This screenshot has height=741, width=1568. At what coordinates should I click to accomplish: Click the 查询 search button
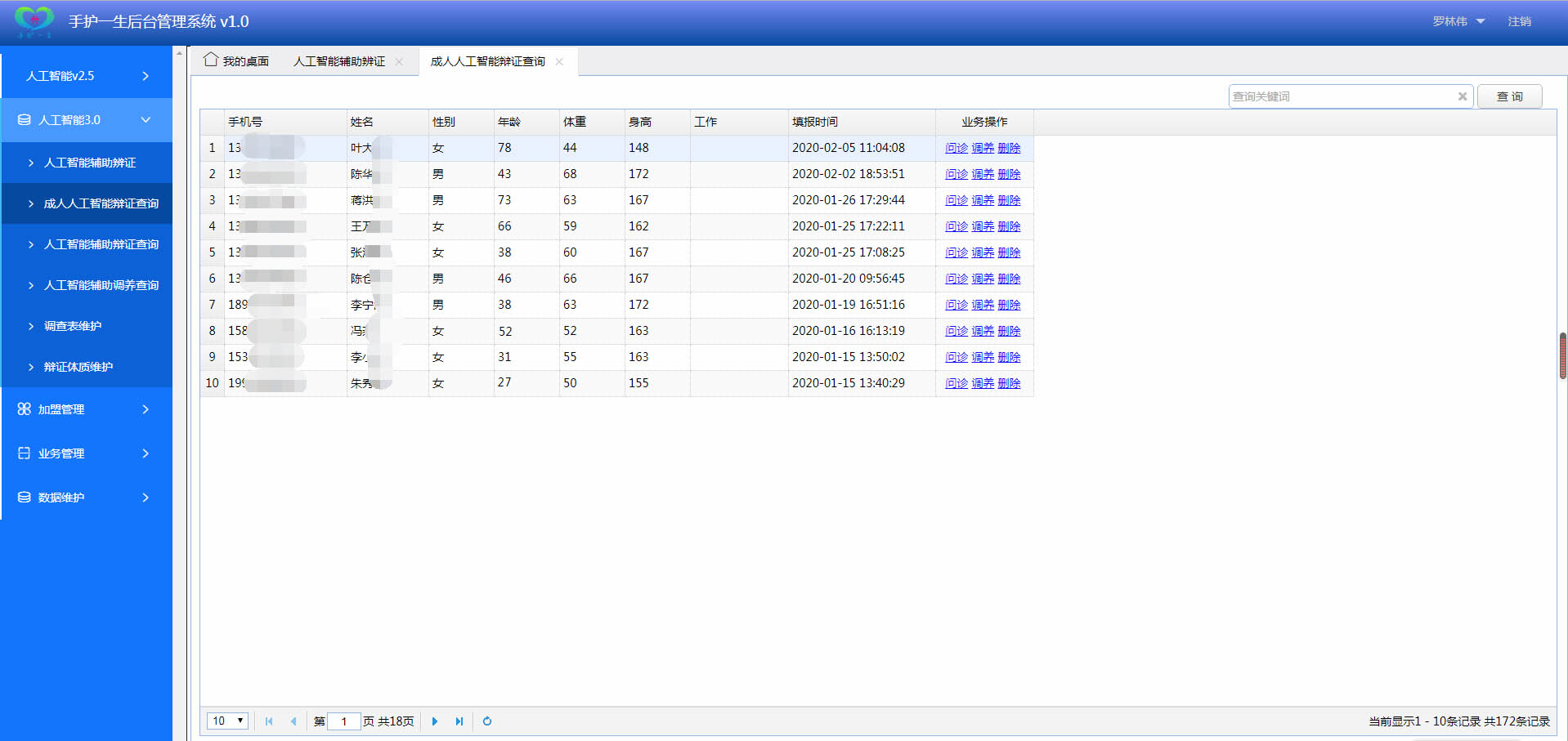(x=1509, y=96)
